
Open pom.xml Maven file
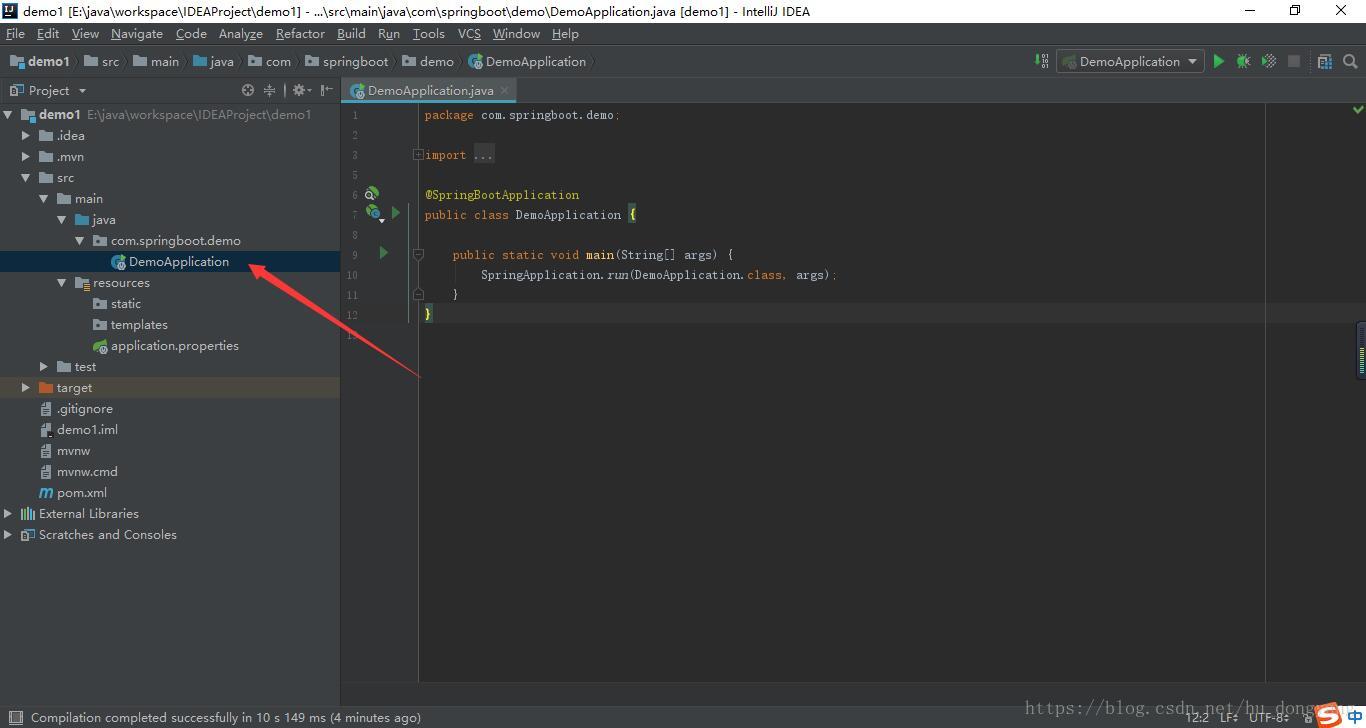[x=73, y=492]
